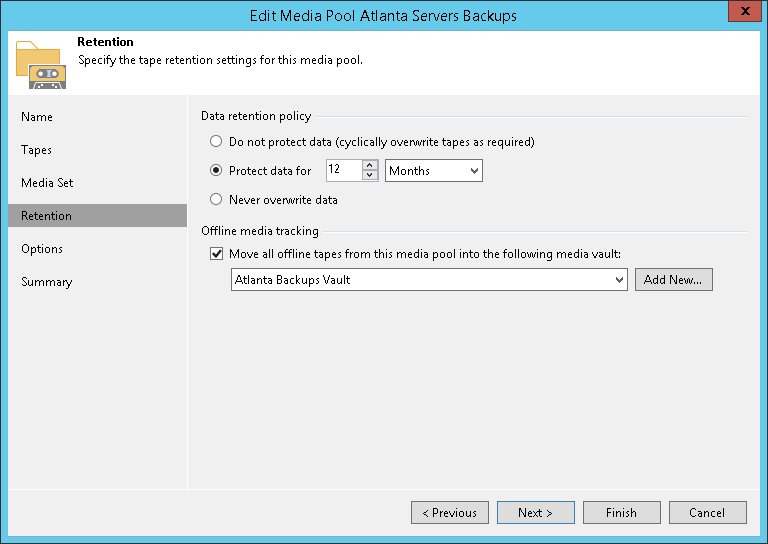Open the Months time unit dropdown
This screenshot has width=768, height=544.
click(434, 171)
